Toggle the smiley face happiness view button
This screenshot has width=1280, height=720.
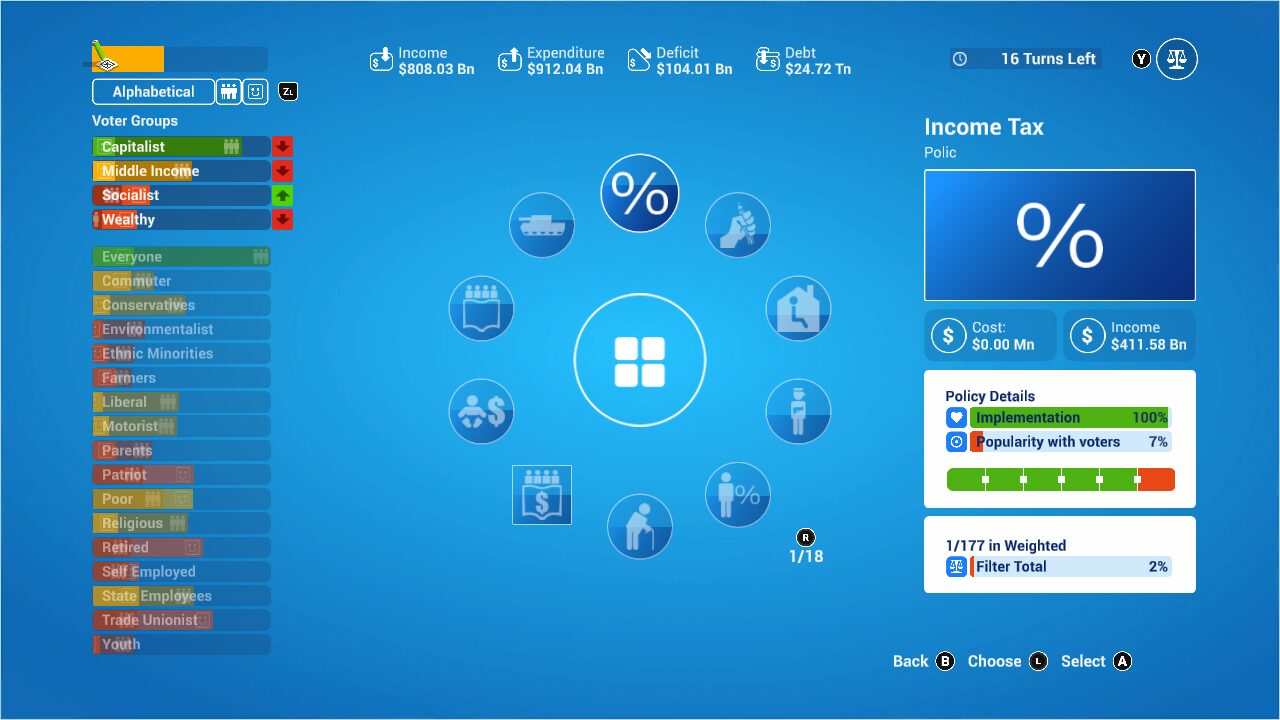tap(255, 92)
